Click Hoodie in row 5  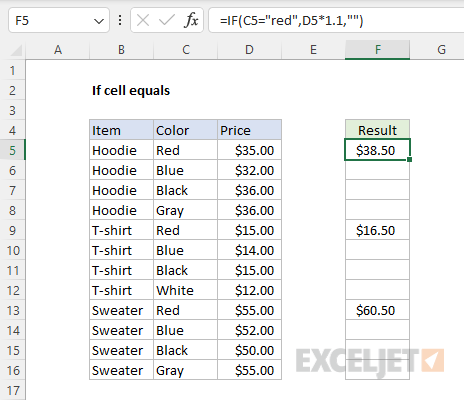[121, 150]
